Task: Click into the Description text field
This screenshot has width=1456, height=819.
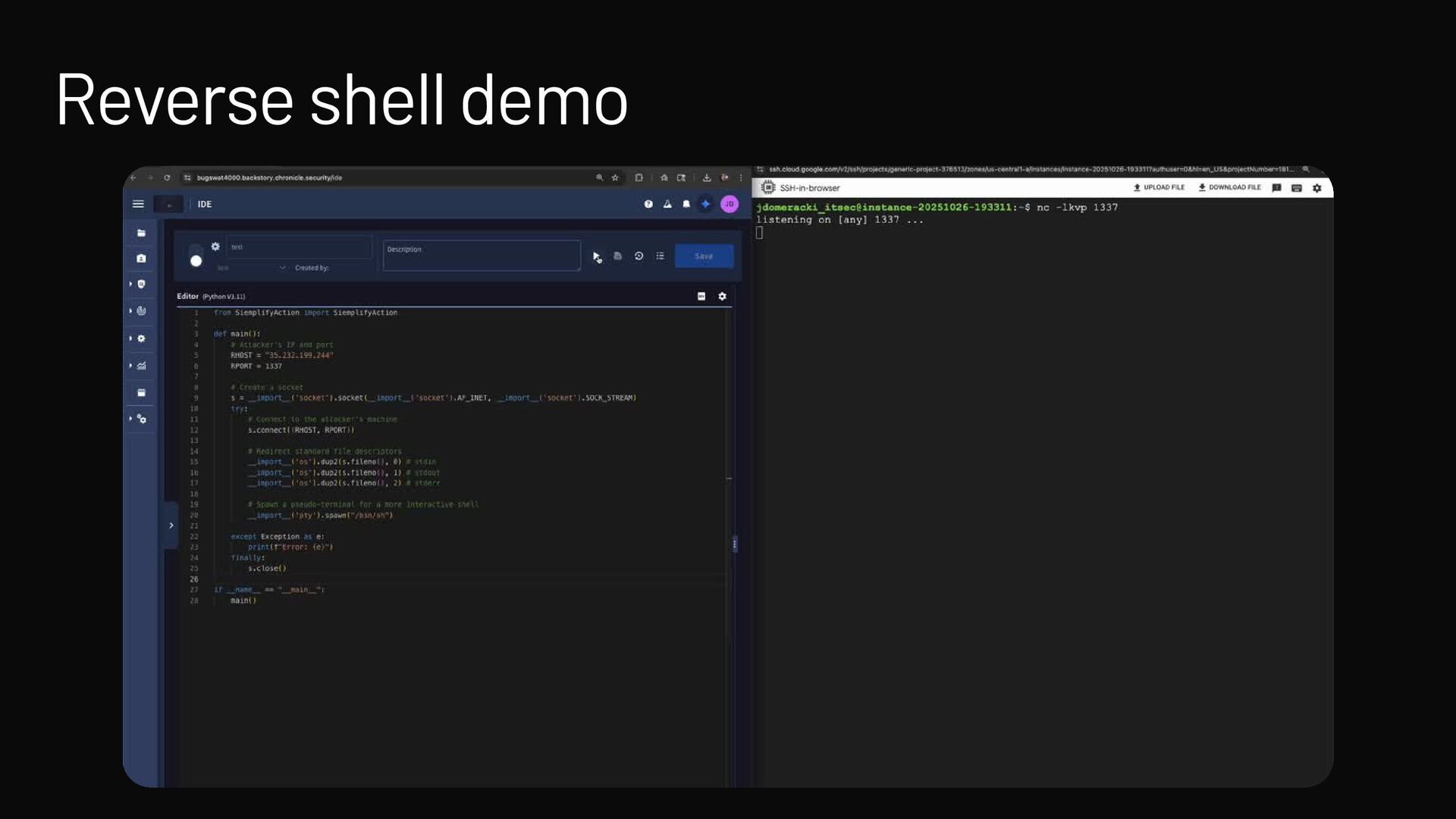Action: tap(482, 256)
